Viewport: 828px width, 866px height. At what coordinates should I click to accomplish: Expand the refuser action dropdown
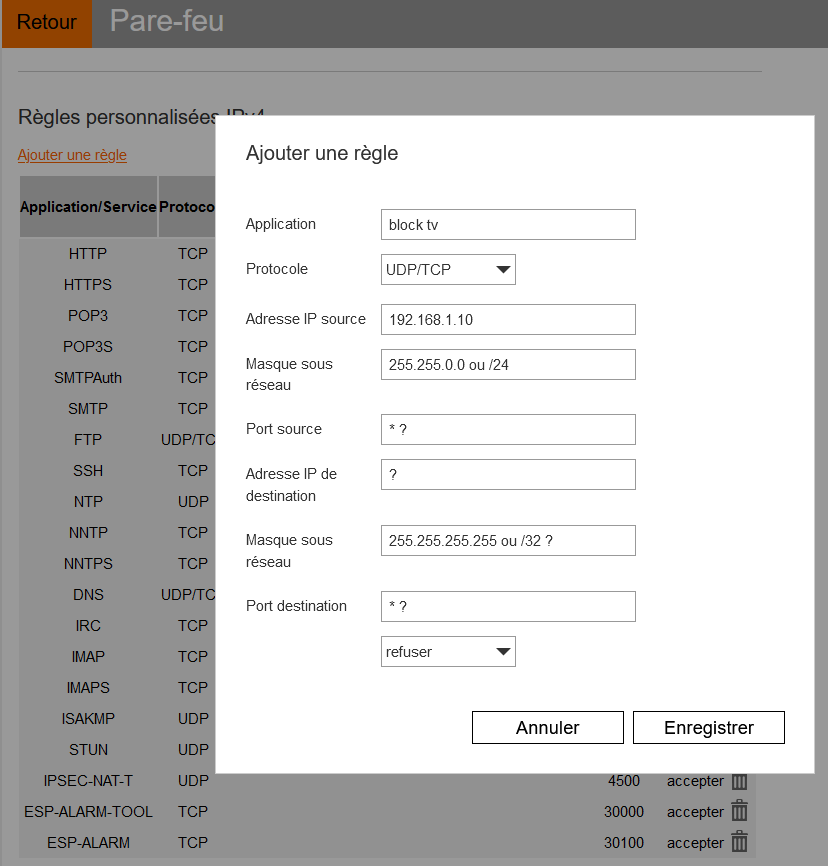[448, 652]
